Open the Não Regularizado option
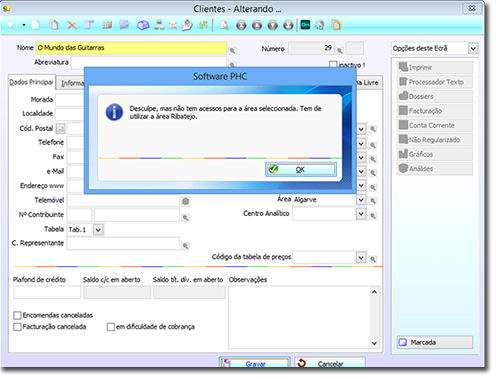This screenshot has height=379, width=496. click(x=435, y=140)
